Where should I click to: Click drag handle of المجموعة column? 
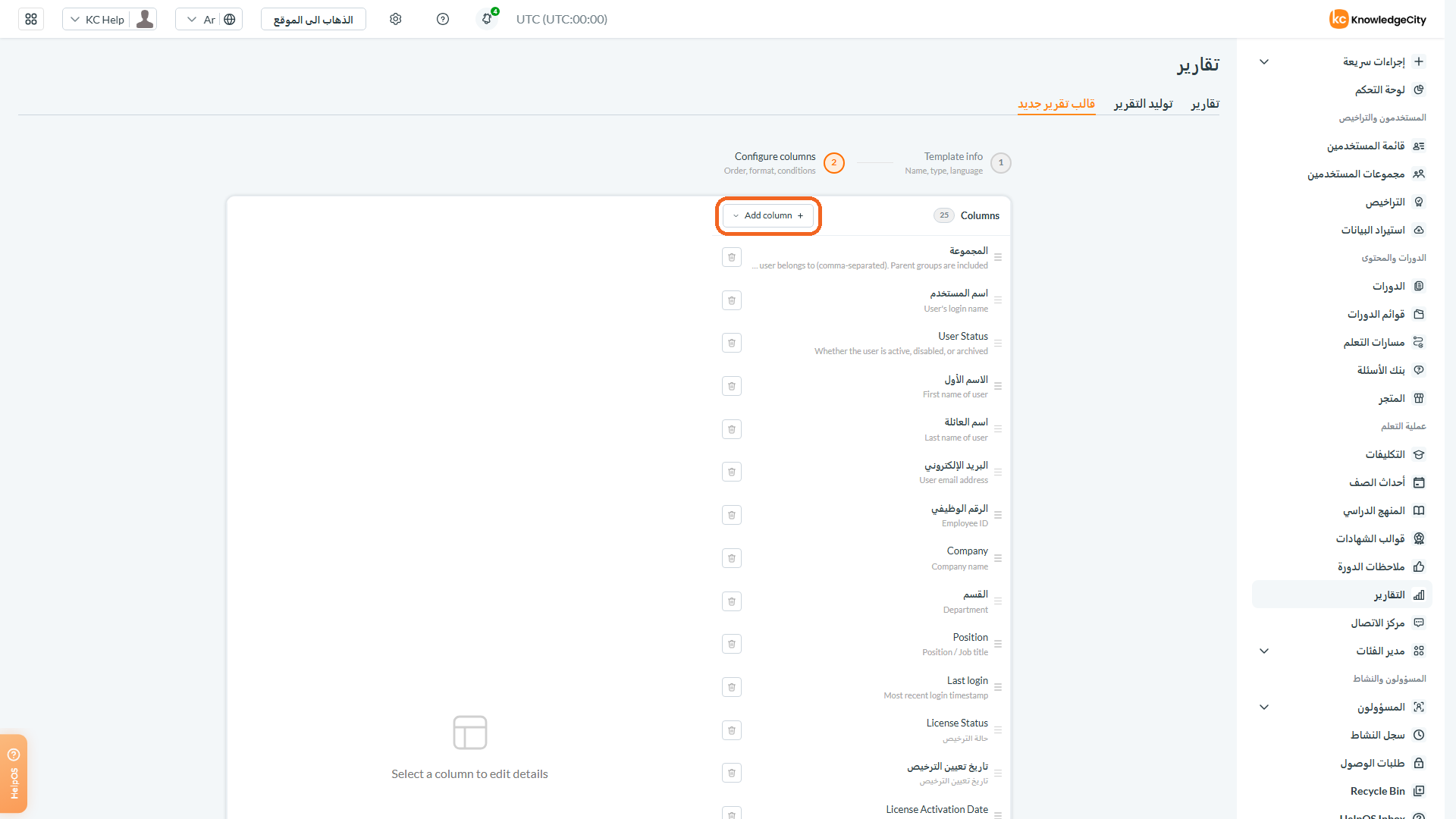click(x=998, y=258)
